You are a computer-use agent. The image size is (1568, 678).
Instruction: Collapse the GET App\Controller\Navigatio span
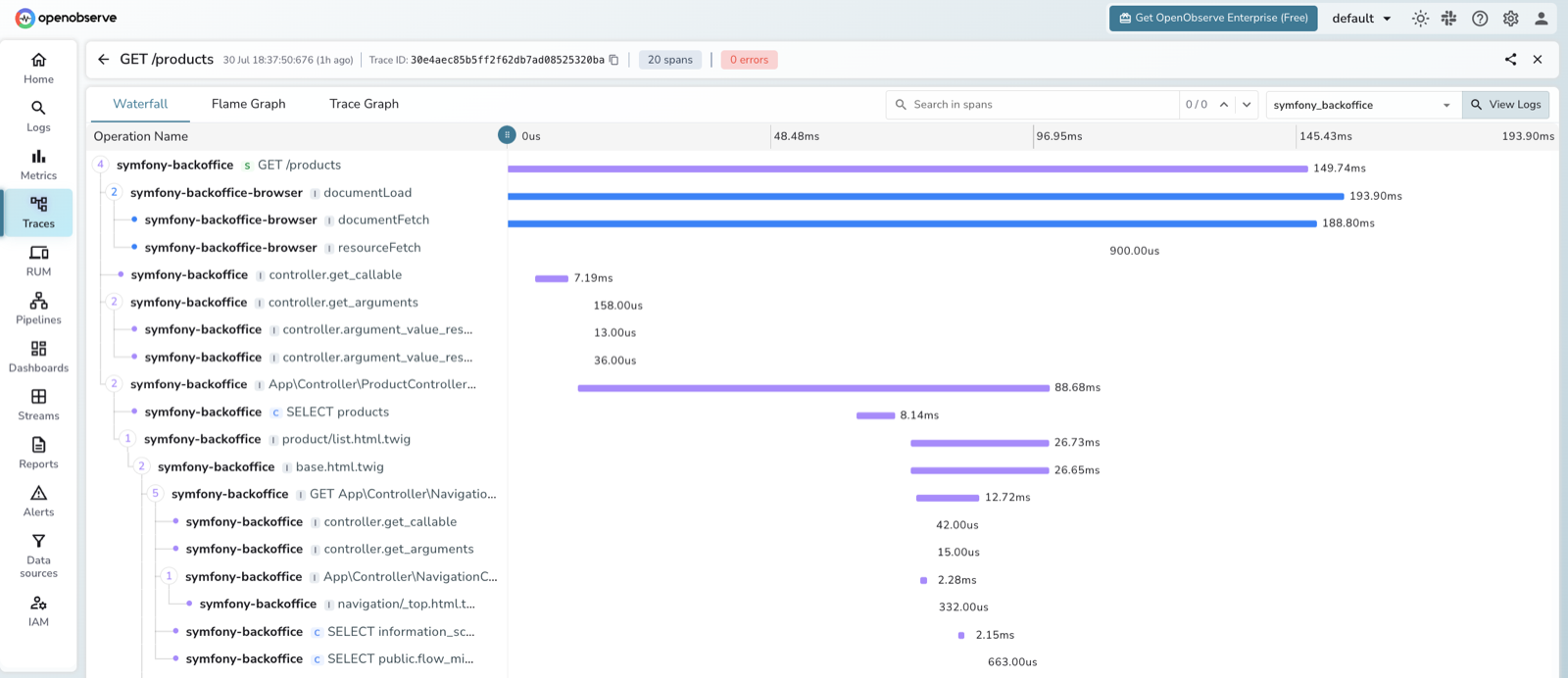pyautogui.click(x=155, y=494)
